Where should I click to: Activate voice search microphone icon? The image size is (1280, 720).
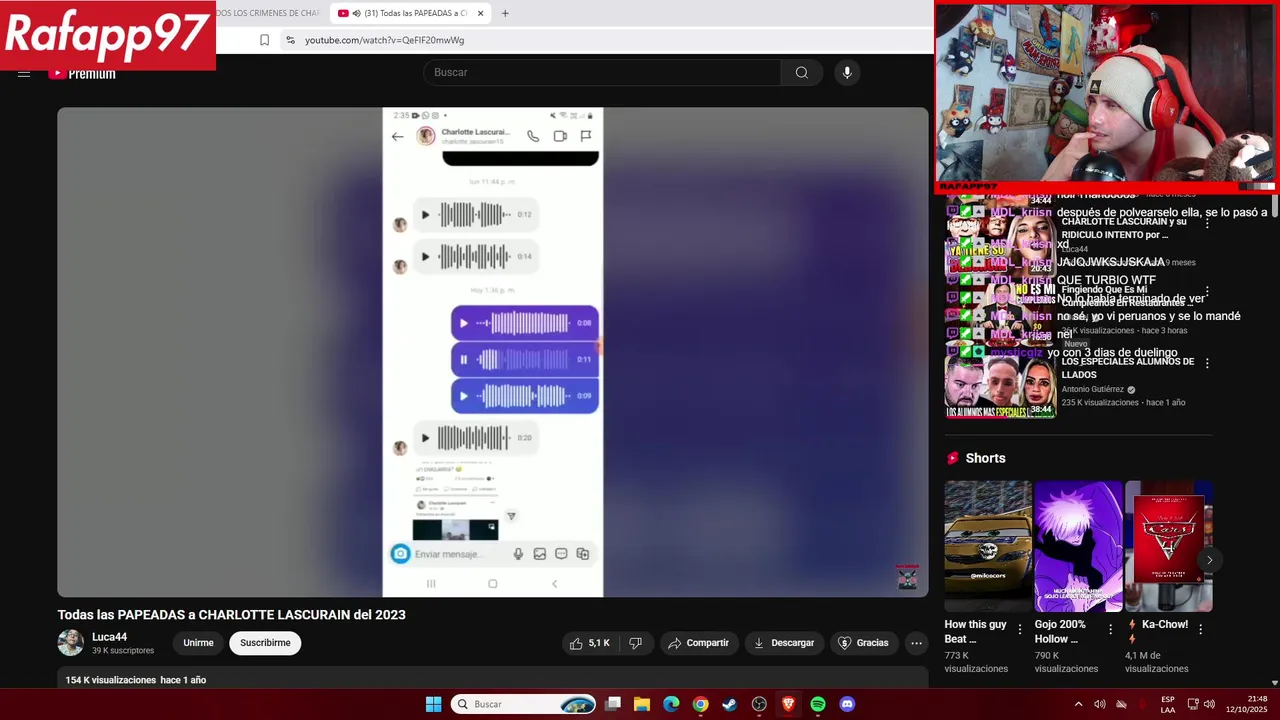[847, 72]
